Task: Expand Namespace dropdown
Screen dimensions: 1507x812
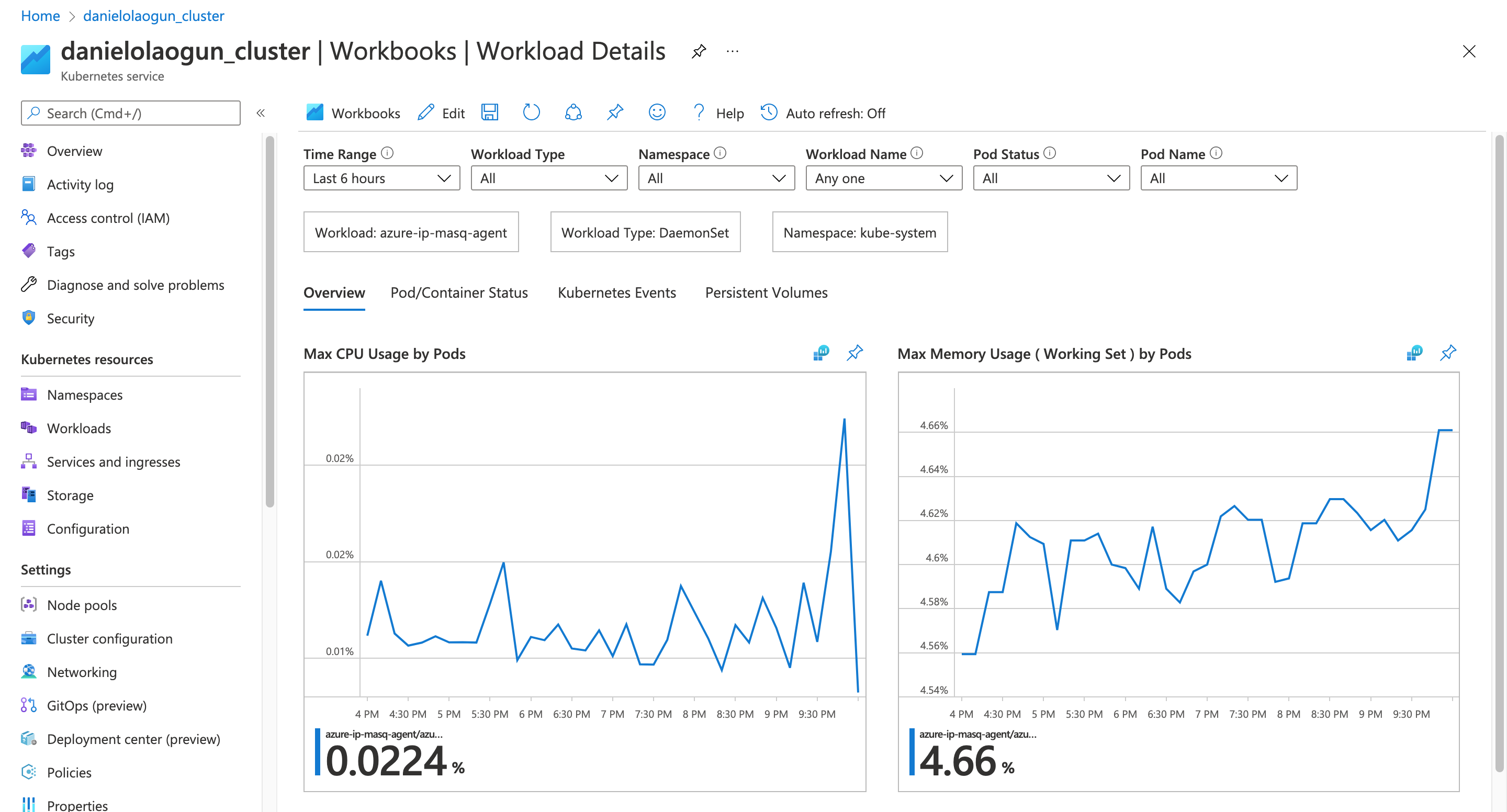Action: point(716,178)
